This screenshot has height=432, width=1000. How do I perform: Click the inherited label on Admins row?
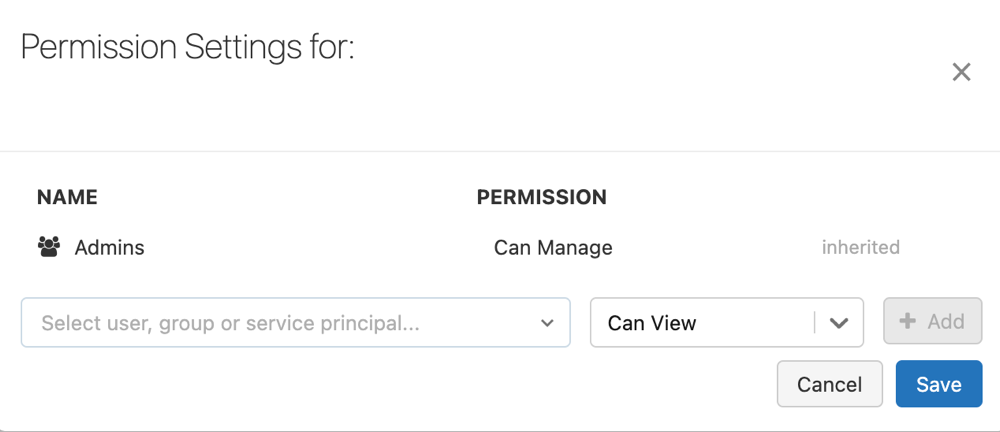click(860, 247)
